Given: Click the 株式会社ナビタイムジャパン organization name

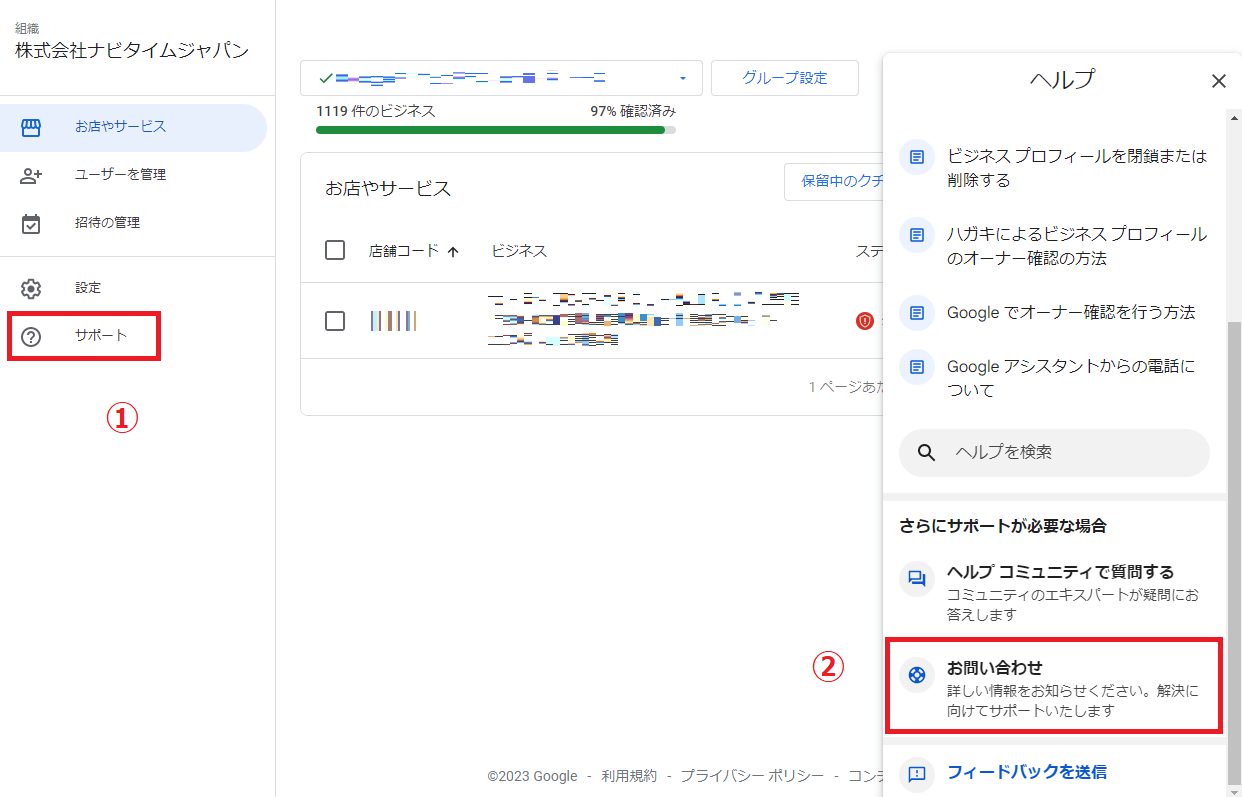Looking at the screenshot, I should click(x=132, y=51).
